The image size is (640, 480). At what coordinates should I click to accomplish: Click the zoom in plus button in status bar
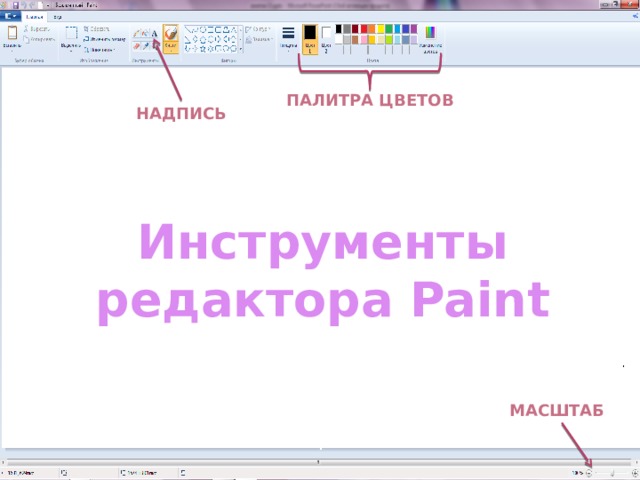(635, 473)
